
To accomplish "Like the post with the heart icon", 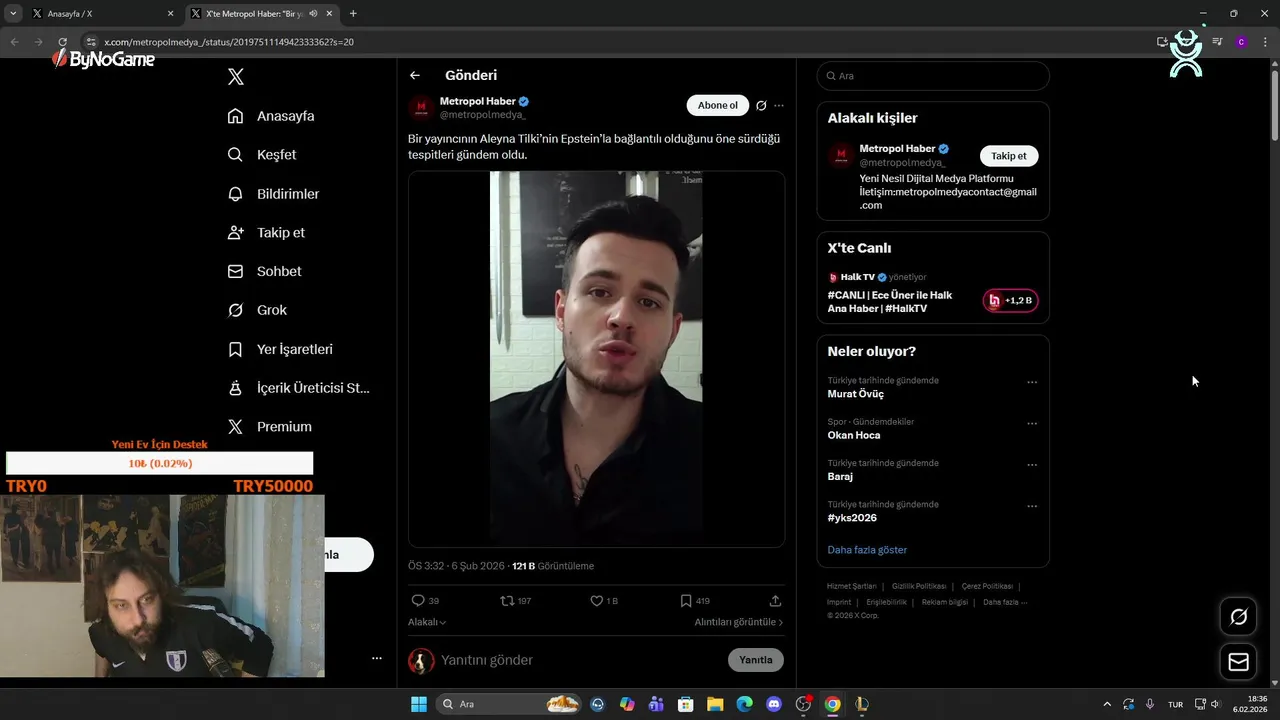I will pyautogui.click(x=604, y=601).
